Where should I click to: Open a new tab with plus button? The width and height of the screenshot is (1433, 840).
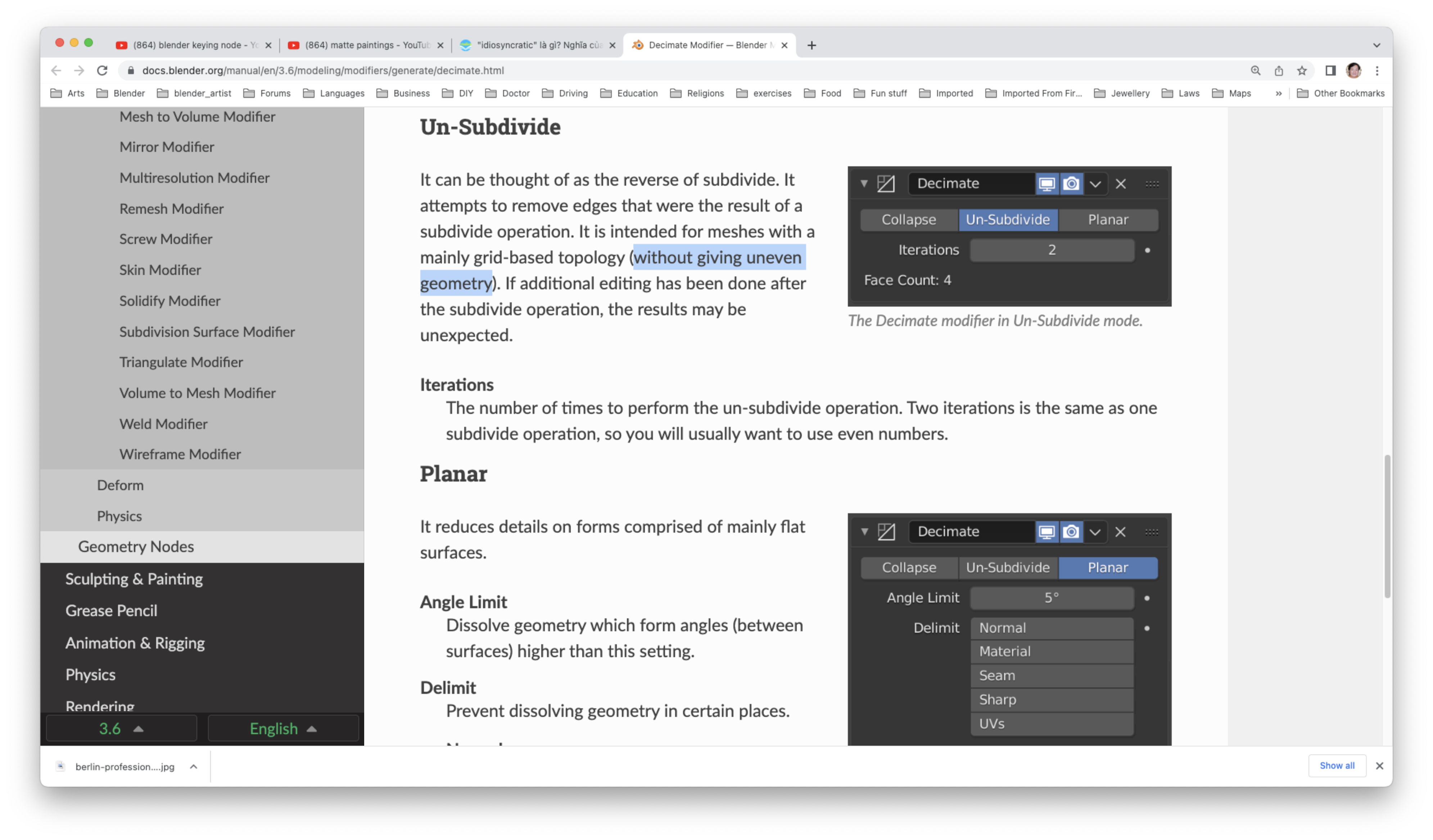tap(812, 45)
